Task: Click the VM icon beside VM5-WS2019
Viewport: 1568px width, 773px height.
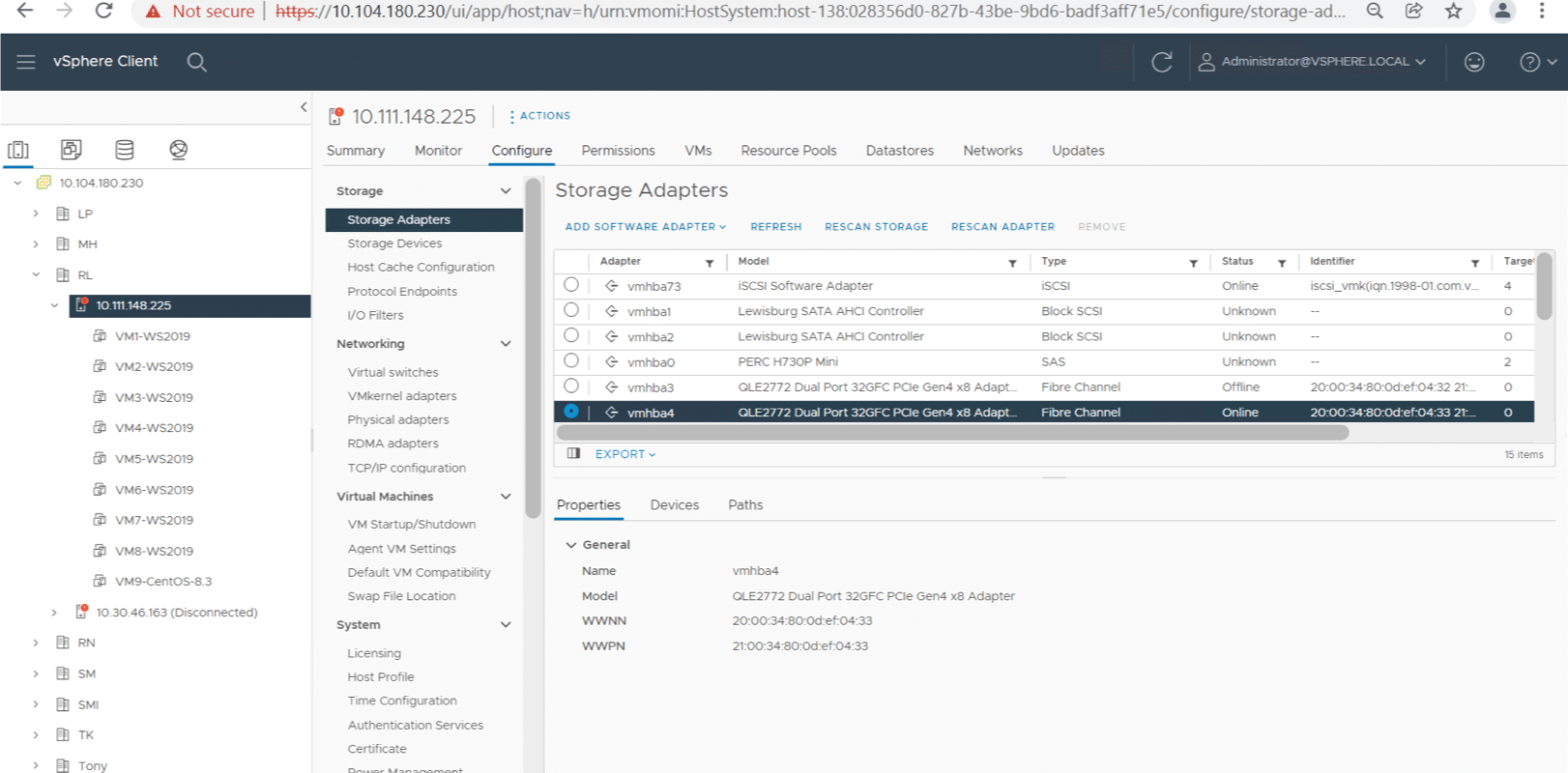Action: click(100, 459)
